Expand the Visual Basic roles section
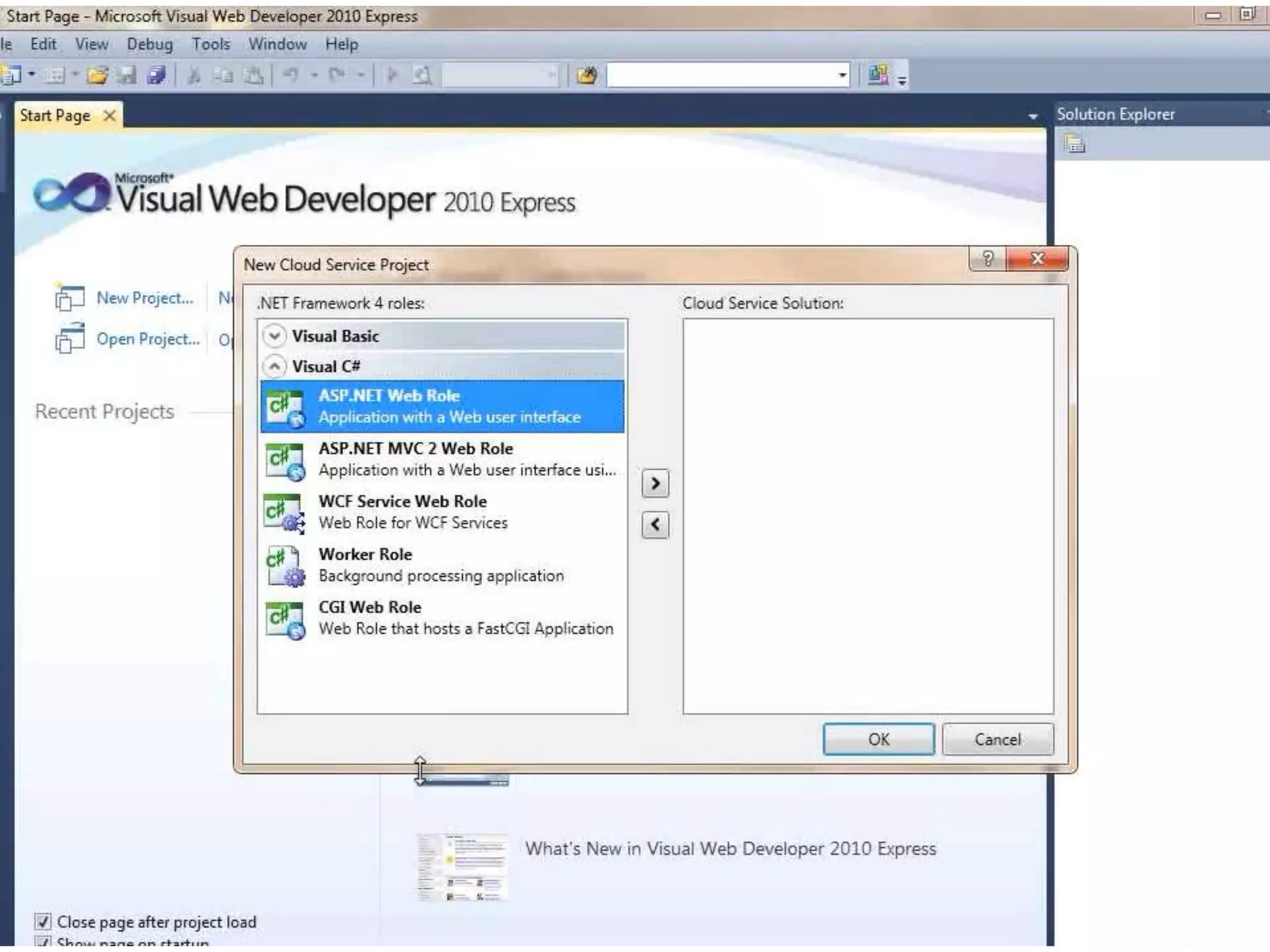The height and width of the screenshot is (952, 1270). [x=274, y=336]
